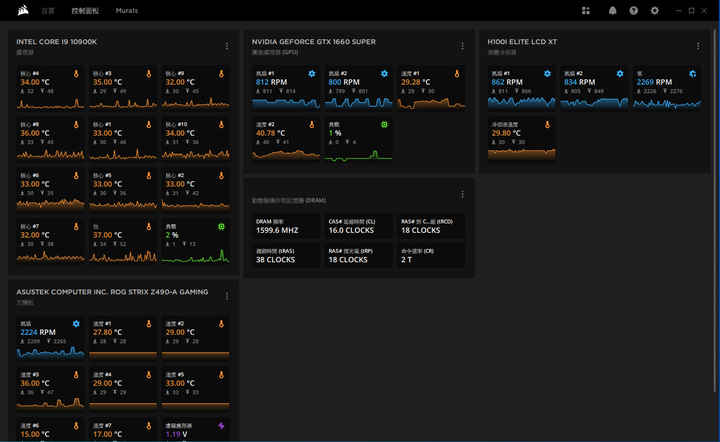This screenshot has width=720, height=442.
Task: Click the purple lightning icon on 1.19 V tile
Action: click(x=221, y=425)
